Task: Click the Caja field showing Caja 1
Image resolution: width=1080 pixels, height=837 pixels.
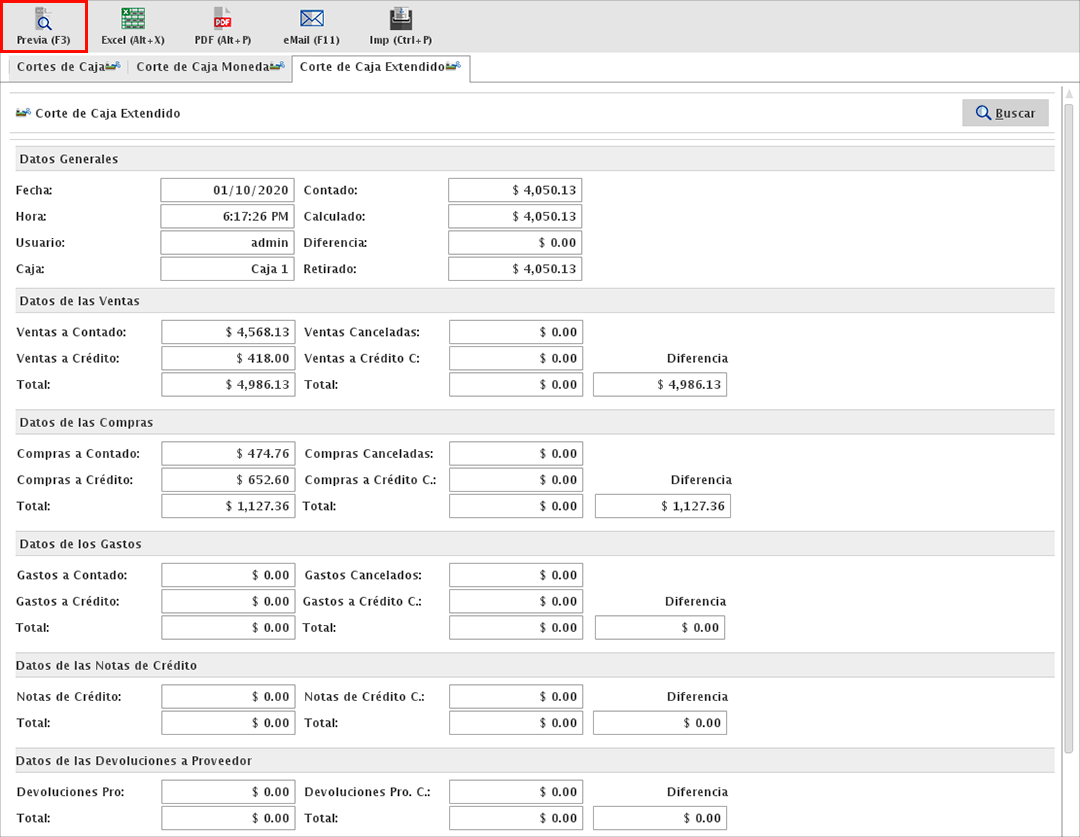Action: [227, 269]
